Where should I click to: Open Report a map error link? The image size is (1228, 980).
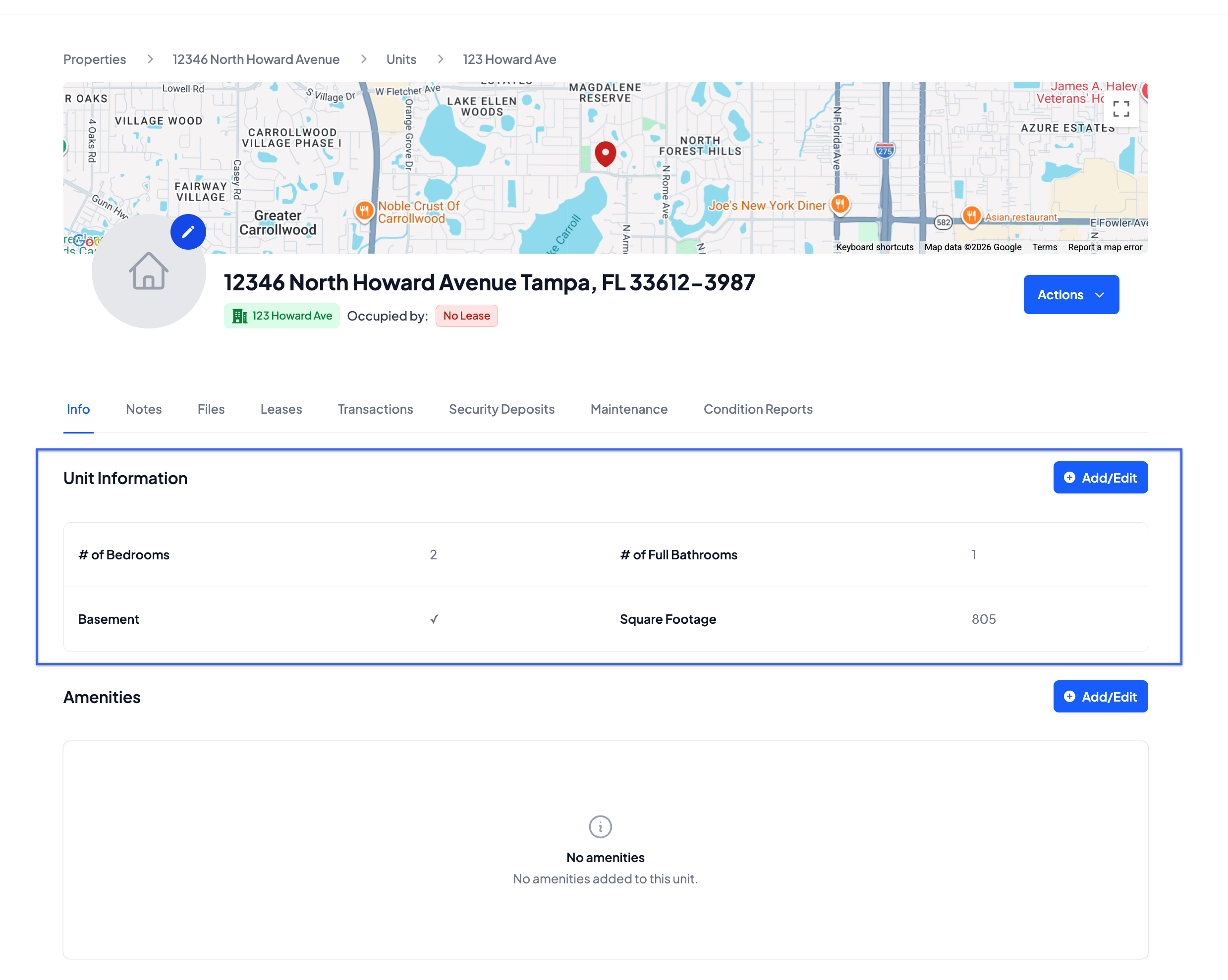tap(1105, 247)
